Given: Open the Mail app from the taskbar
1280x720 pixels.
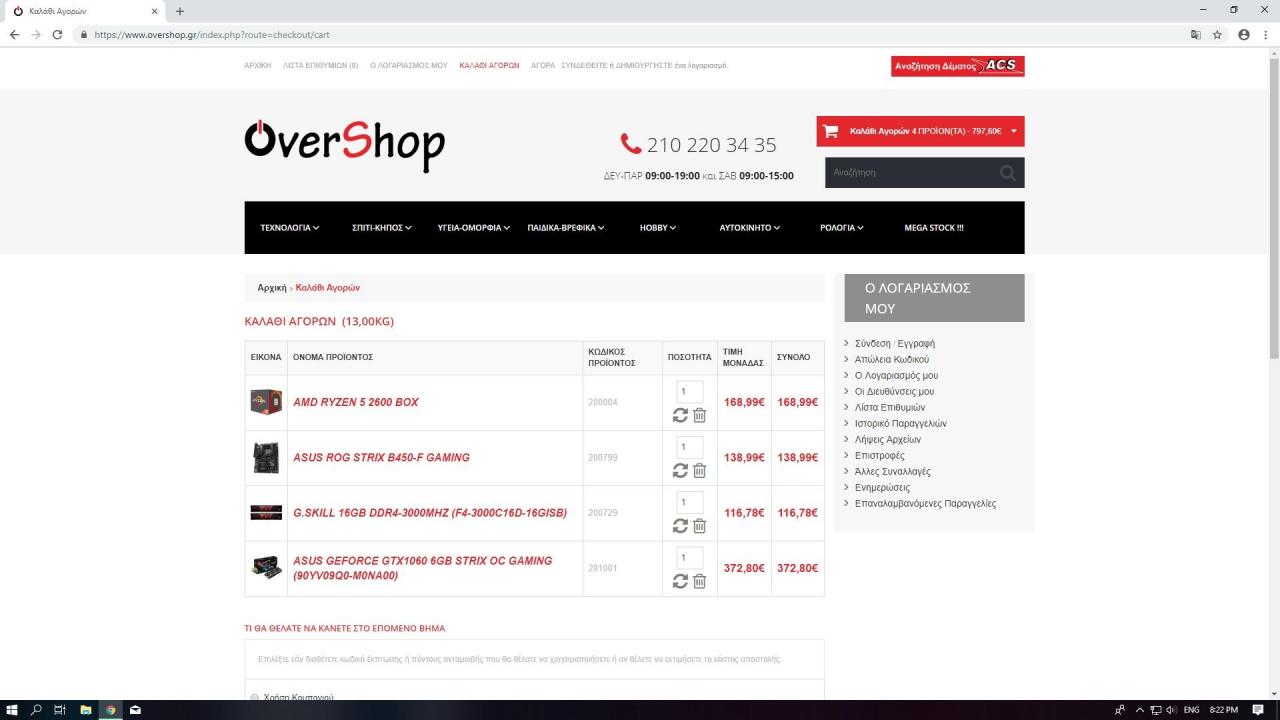Looking at the screenshot, I should pyautogui.click(x=135, y=710).
